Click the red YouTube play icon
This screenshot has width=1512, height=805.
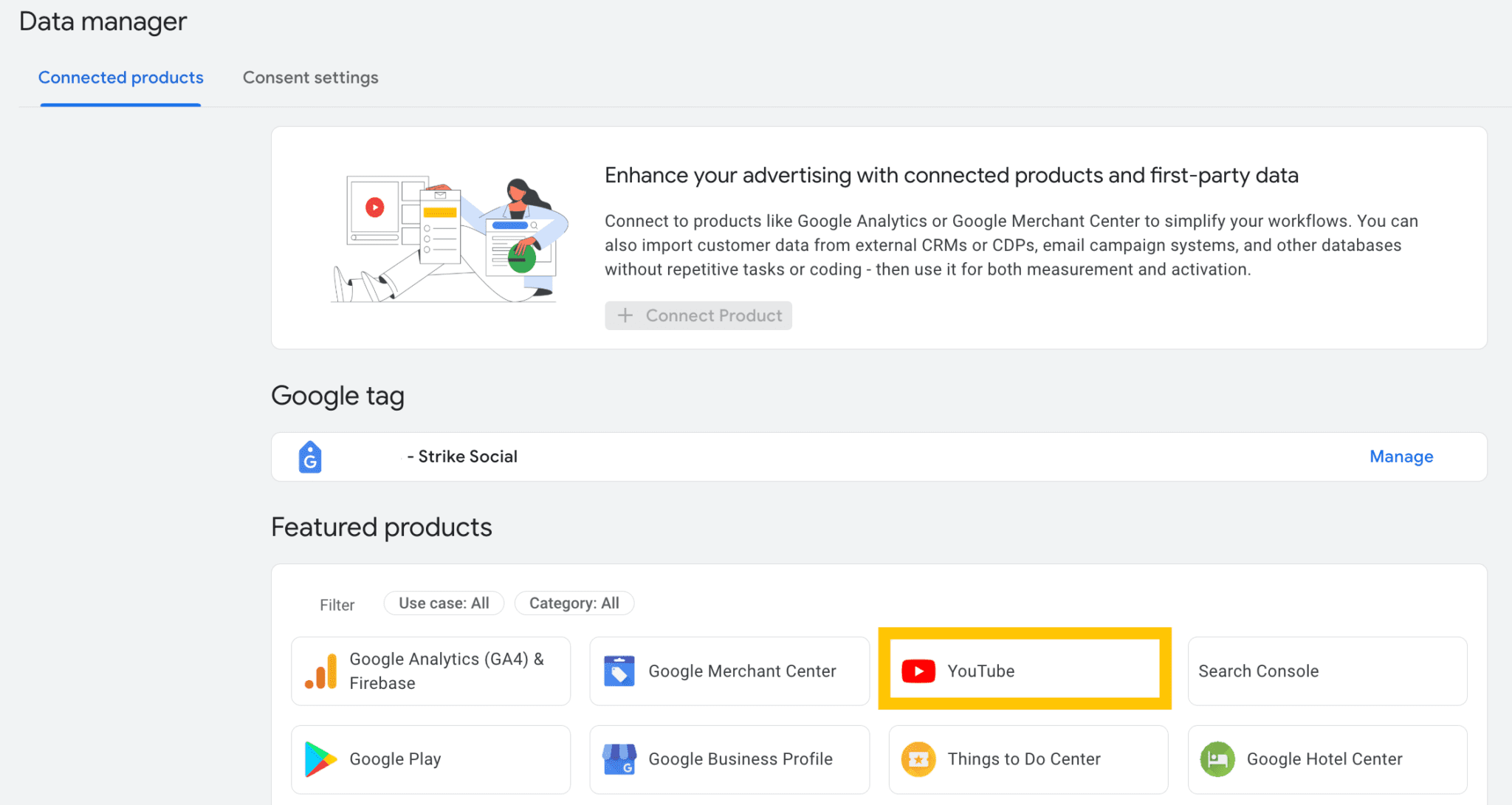tap(918, 671)
